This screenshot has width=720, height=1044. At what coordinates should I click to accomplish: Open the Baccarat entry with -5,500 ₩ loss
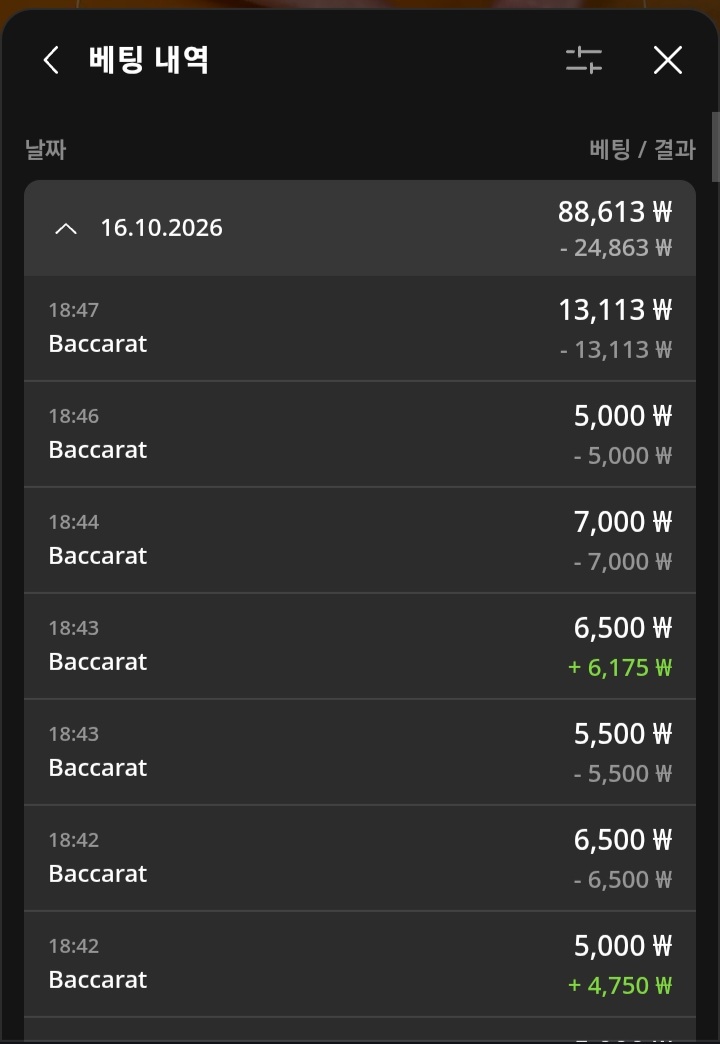(x=360, y=752)
